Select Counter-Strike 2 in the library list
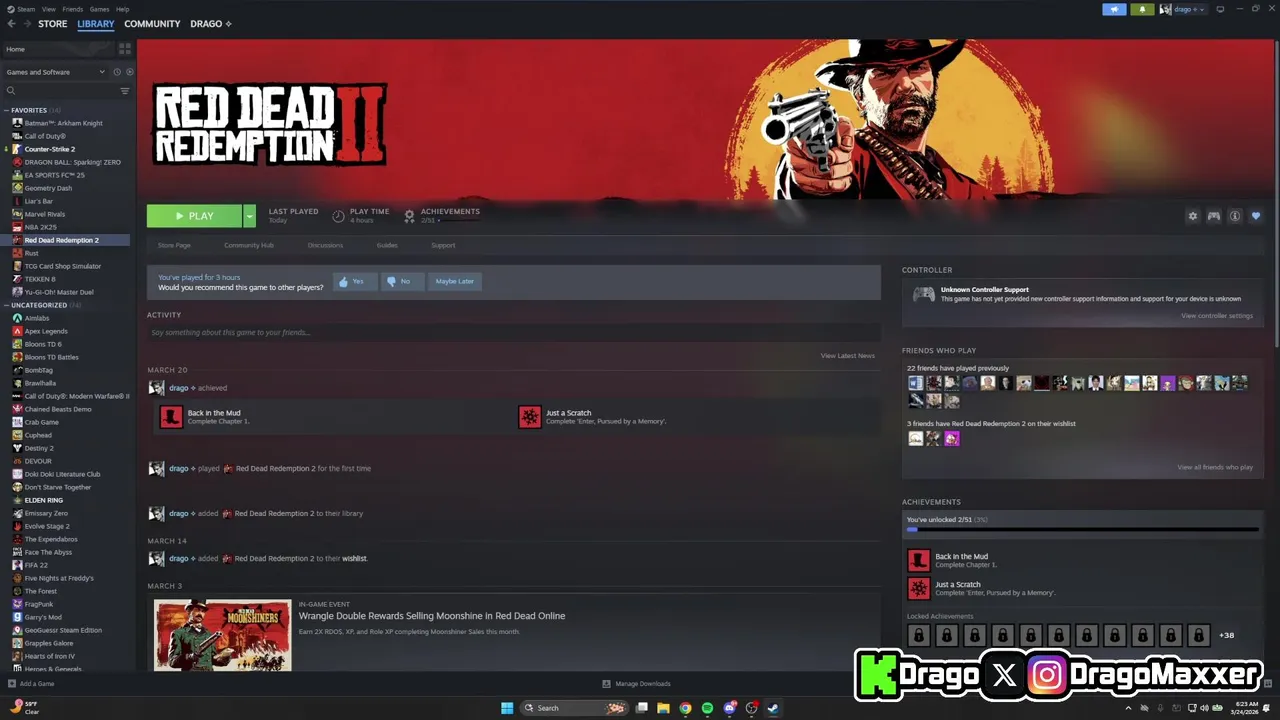Viewport: 1280px width, 720px height. tap(49, 149)
